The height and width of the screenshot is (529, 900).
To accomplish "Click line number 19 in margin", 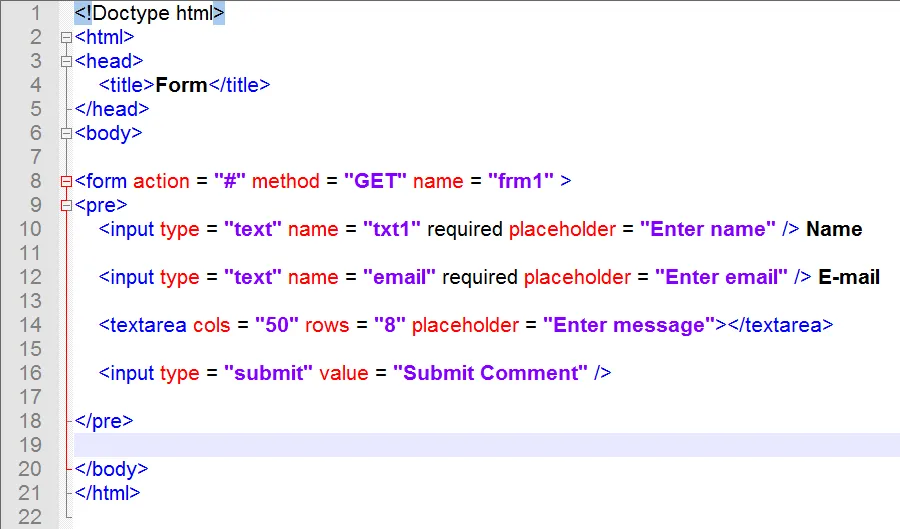I will pyautogui.click(x=30, y=445).
